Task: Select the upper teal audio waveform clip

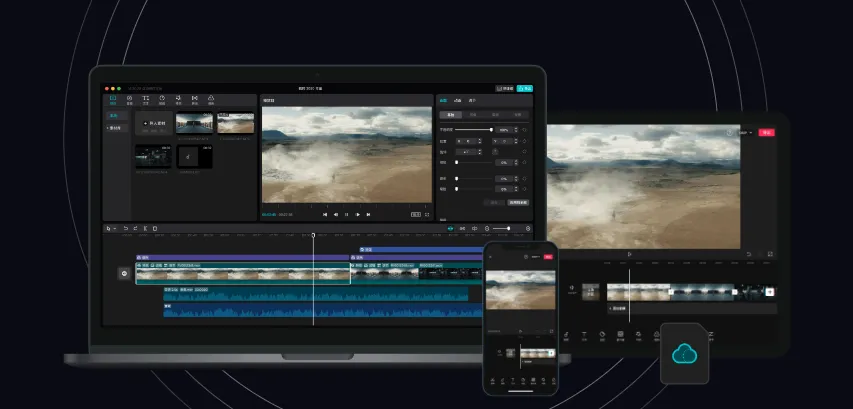Action: pyautogui.click(x=316, y=294)
